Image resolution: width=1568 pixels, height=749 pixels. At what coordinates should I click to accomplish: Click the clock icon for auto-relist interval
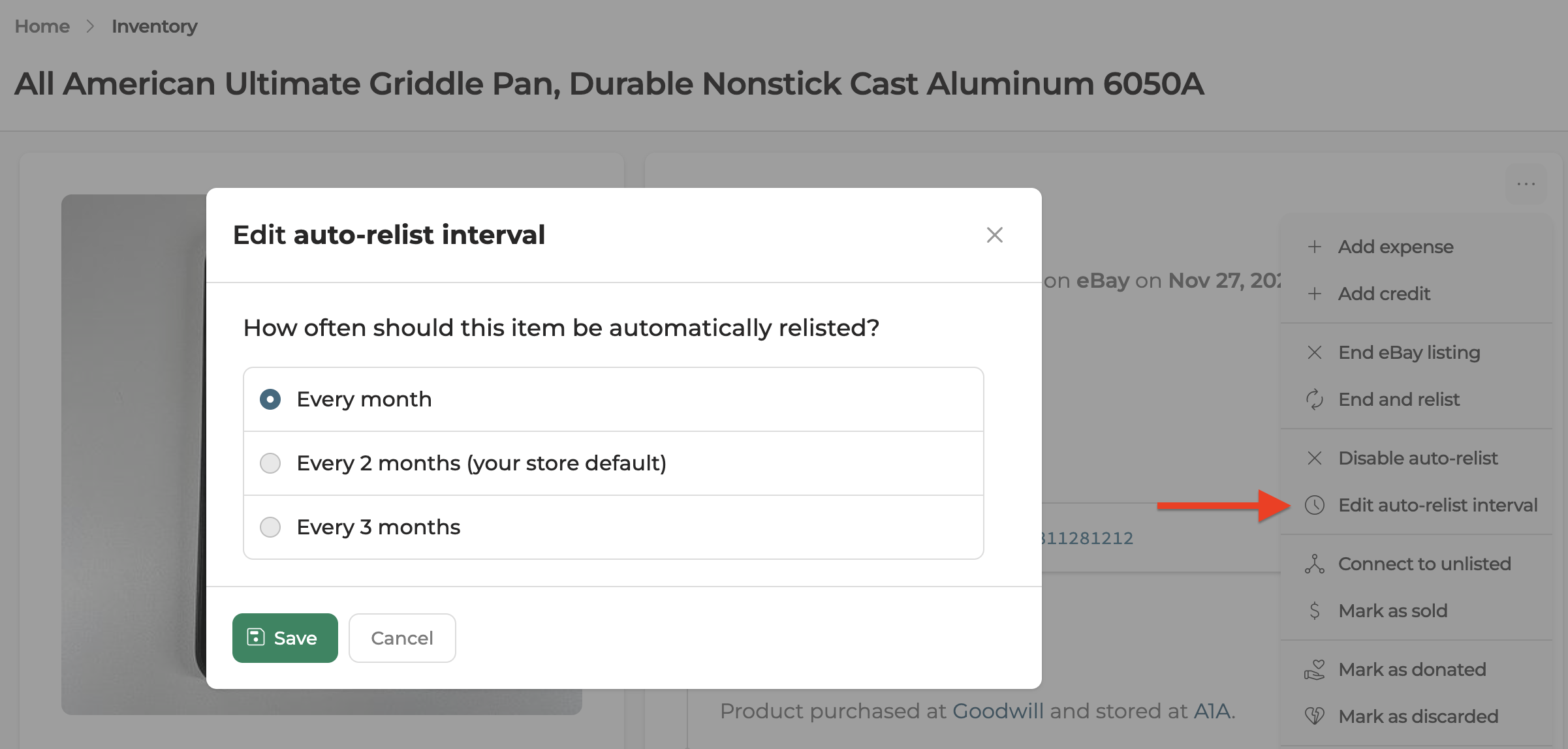[x=1315, y=505]
